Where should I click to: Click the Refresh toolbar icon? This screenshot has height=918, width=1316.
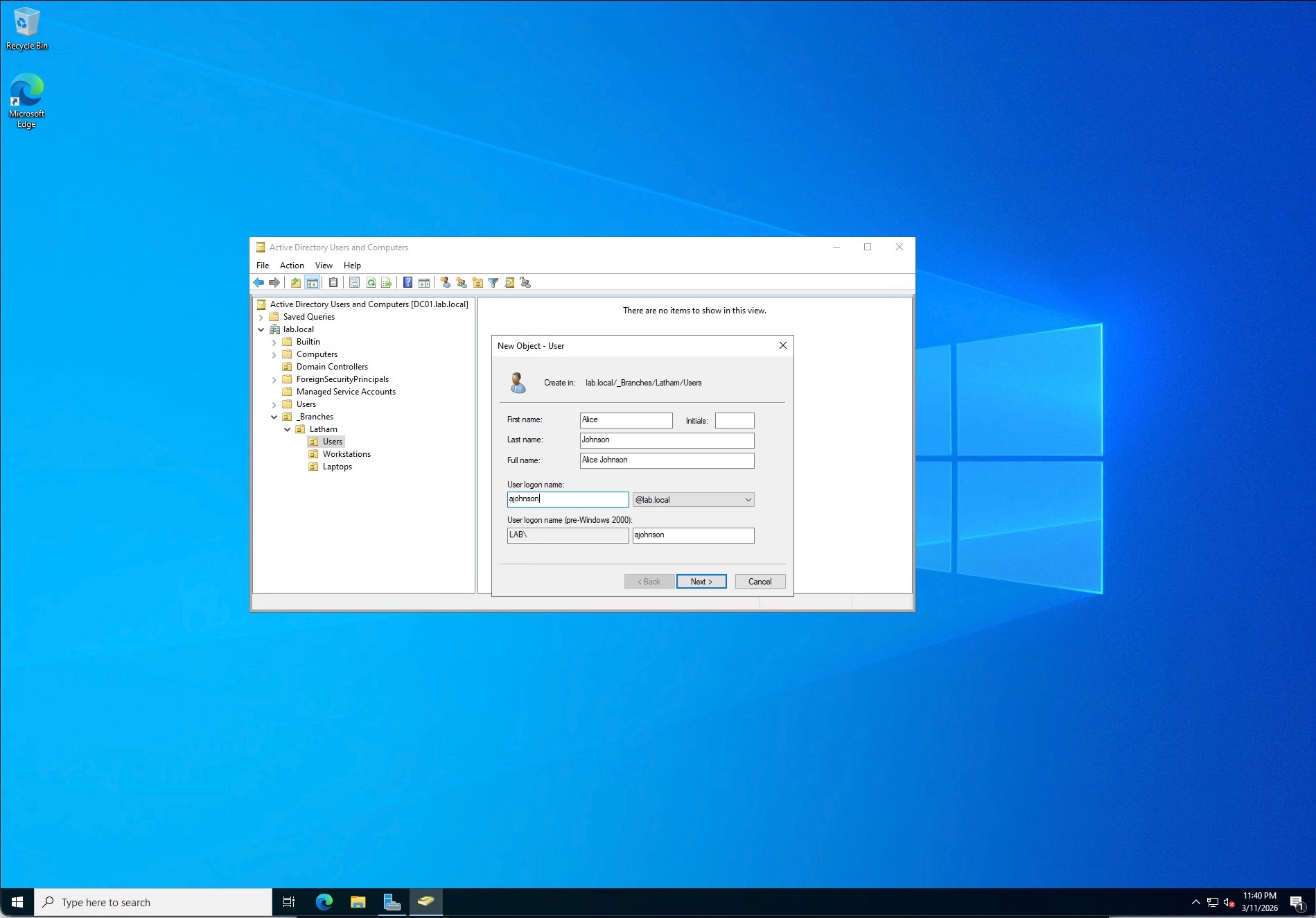pyautogui.click(x=371, y=283)
